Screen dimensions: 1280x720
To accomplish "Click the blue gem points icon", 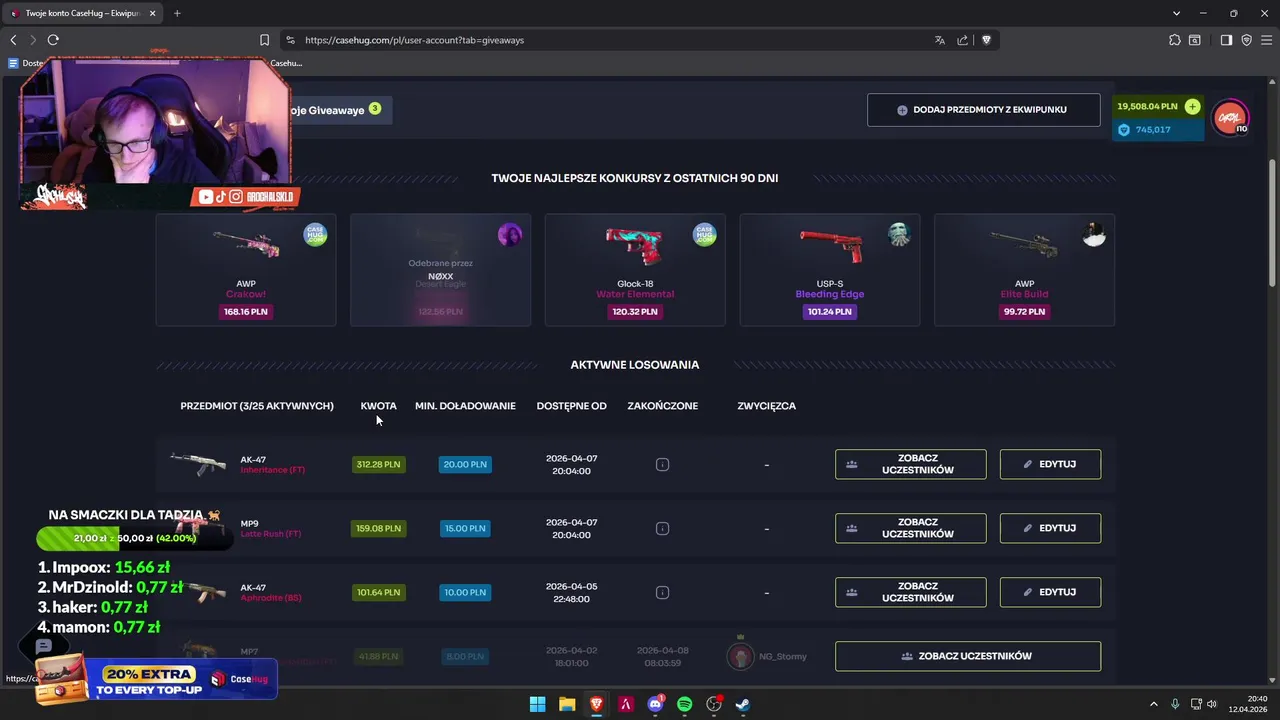I will 1124,130.
